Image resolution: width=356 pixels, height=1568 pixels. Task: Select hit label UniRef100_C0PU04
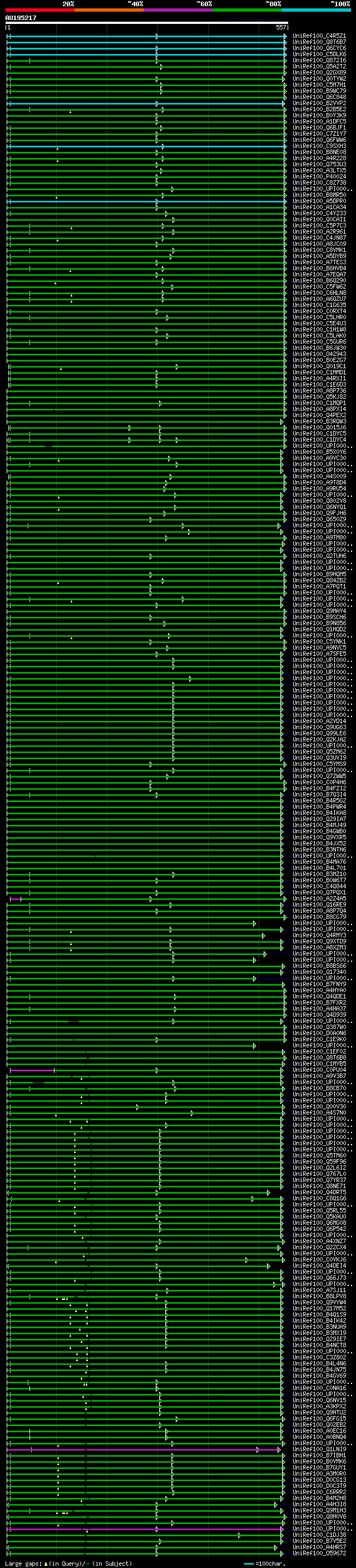click(x=319, y=1070)
